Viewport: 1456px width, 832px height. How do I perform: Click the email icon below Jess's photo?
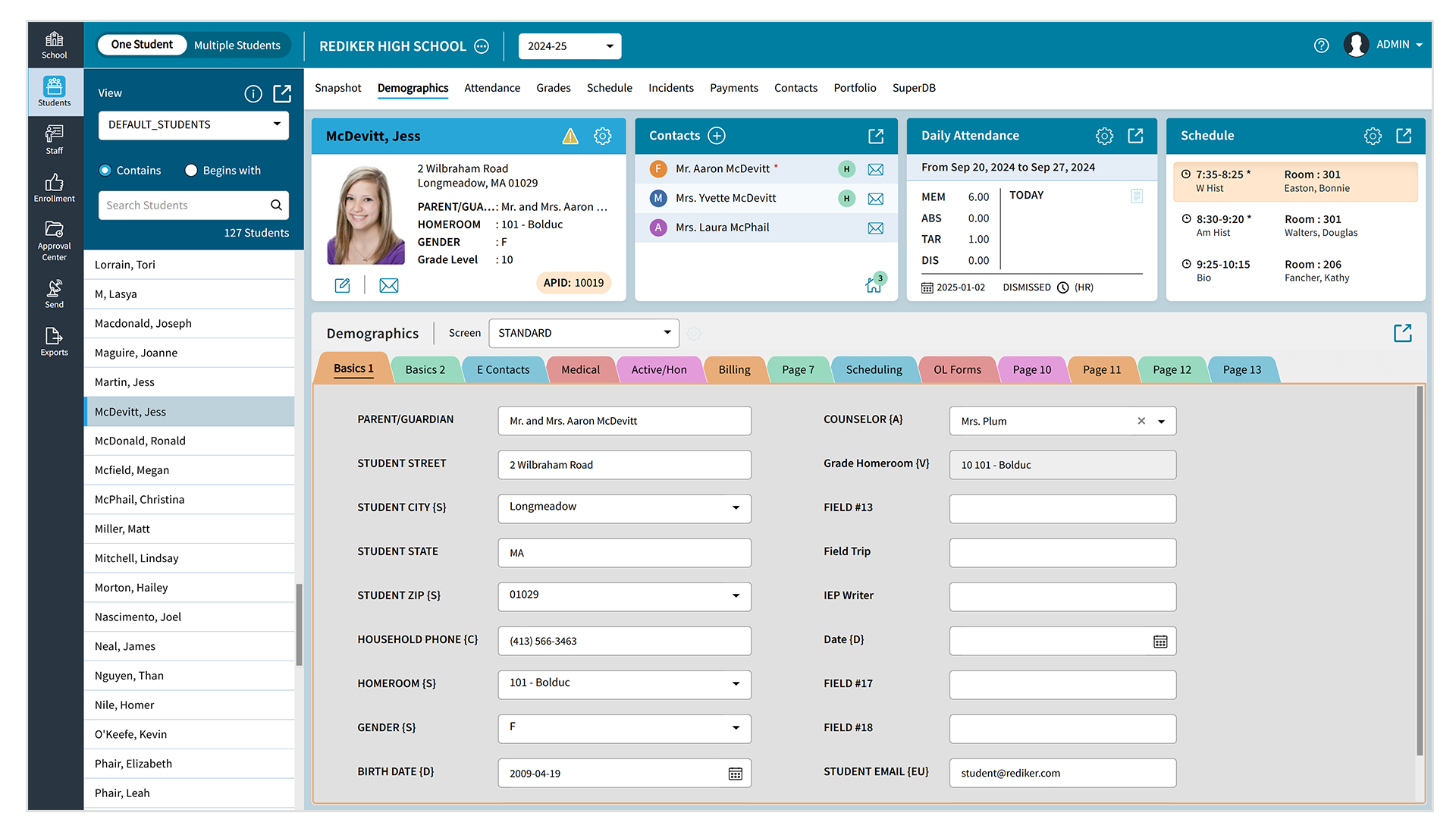(x=389, y=285)
